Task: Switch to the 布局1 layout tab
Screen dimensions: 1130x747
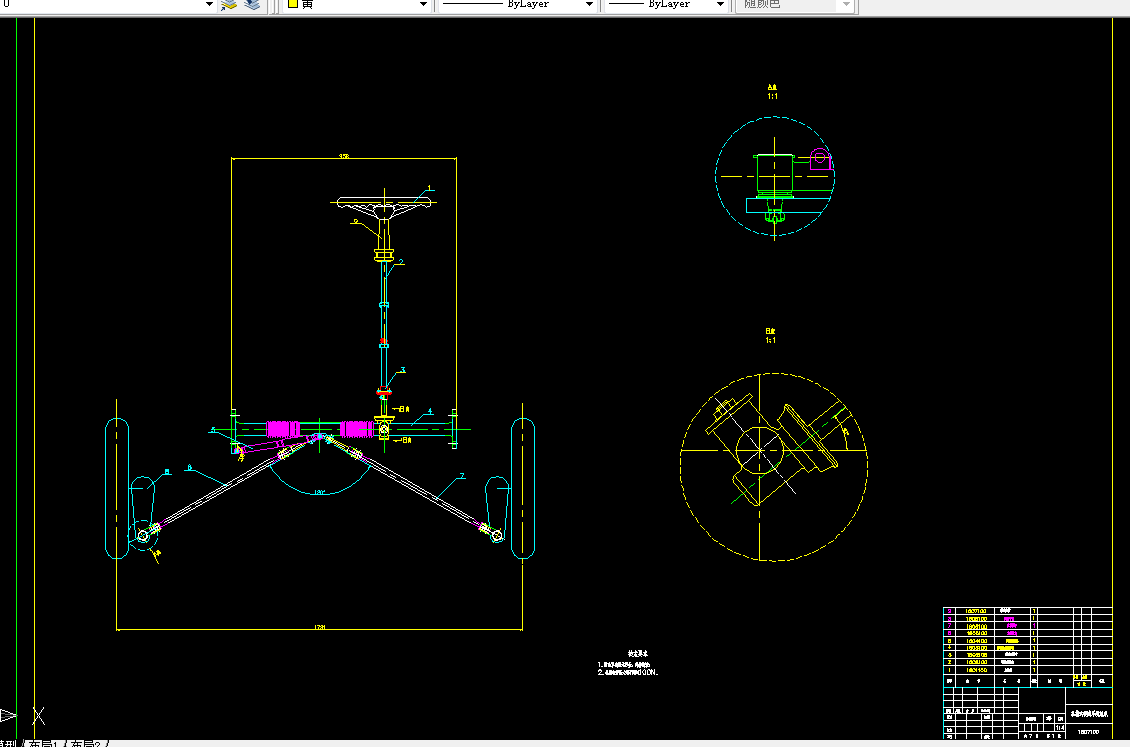Action: click(45, 743)
